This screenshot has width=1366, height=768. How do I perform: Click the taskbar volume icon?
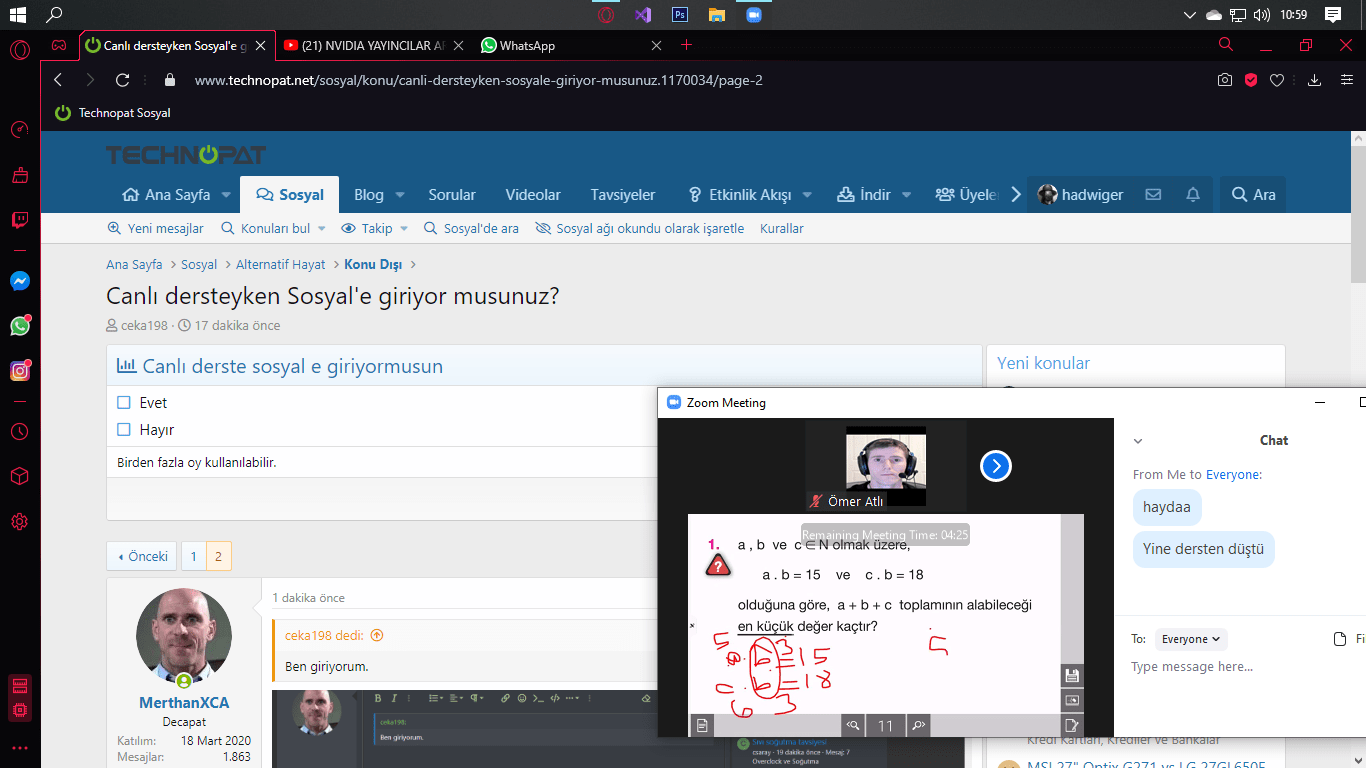click(1262, 15)
